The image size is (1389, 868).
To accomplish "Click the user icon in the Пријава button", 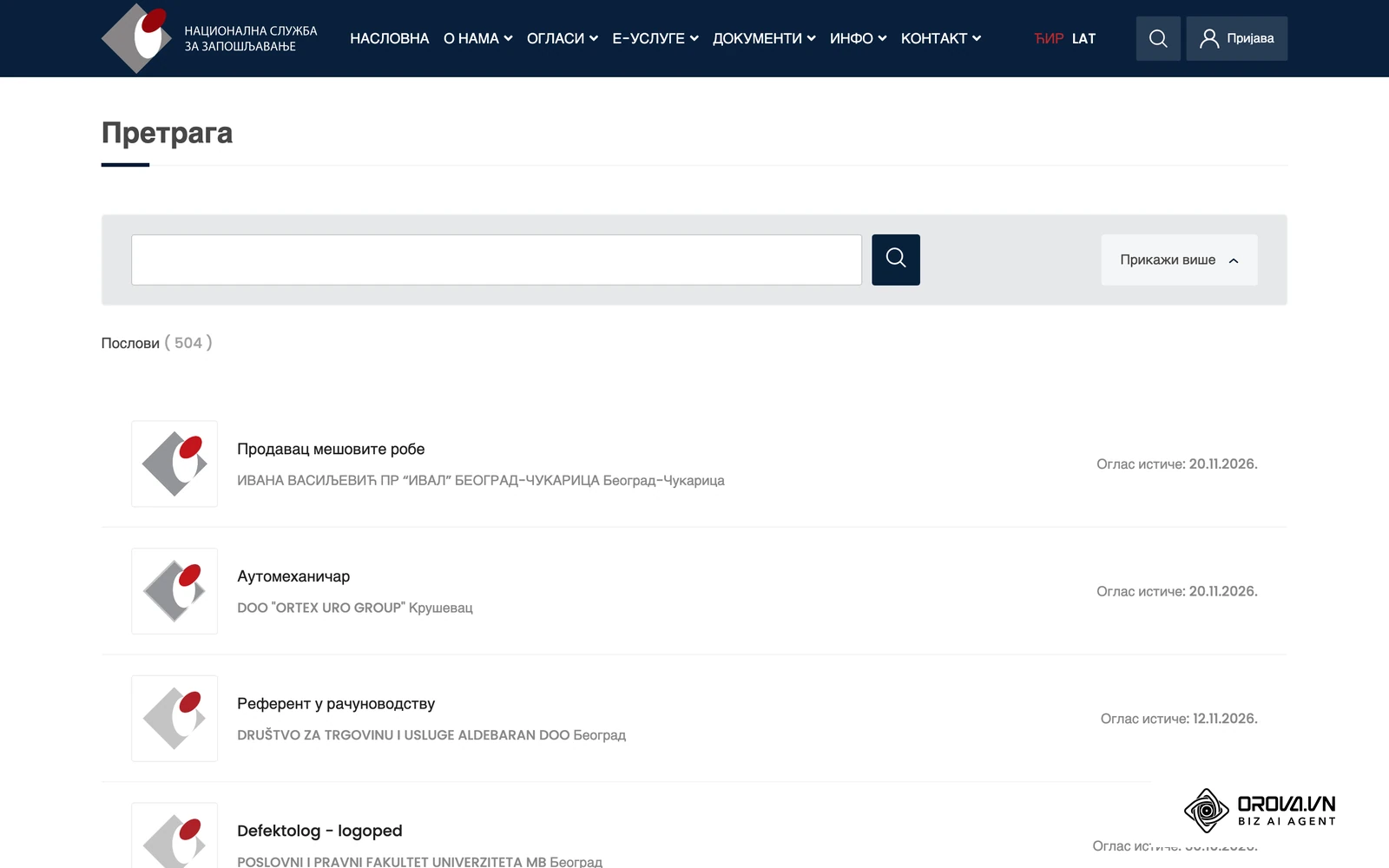I will click(x=1209, y=38).
